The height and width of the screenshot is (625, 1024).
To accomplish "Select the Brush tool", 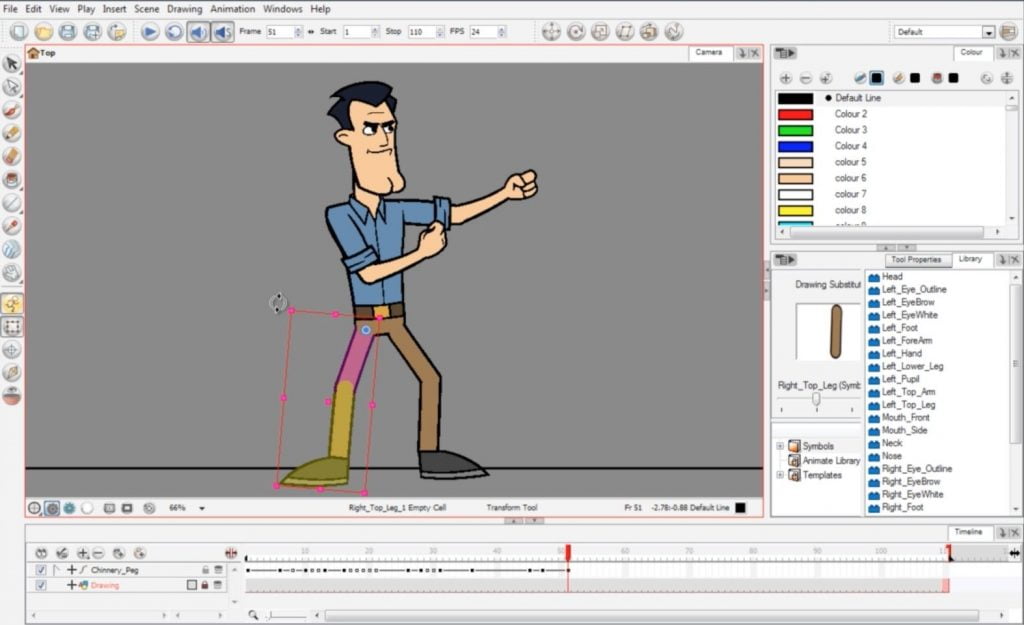I will click(x=11, y=110).
